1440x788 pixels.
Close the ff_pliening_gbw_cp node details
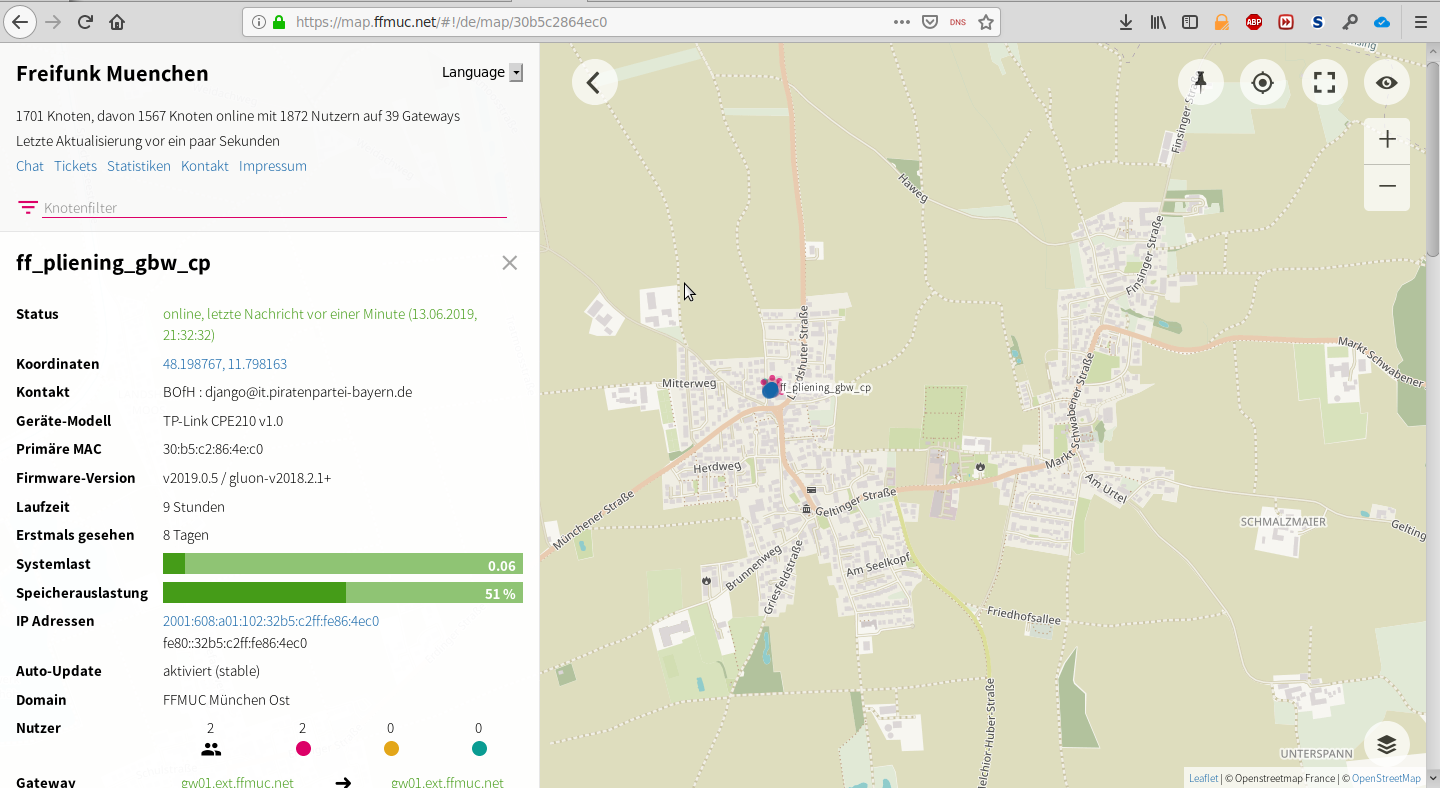pos(510,263)
